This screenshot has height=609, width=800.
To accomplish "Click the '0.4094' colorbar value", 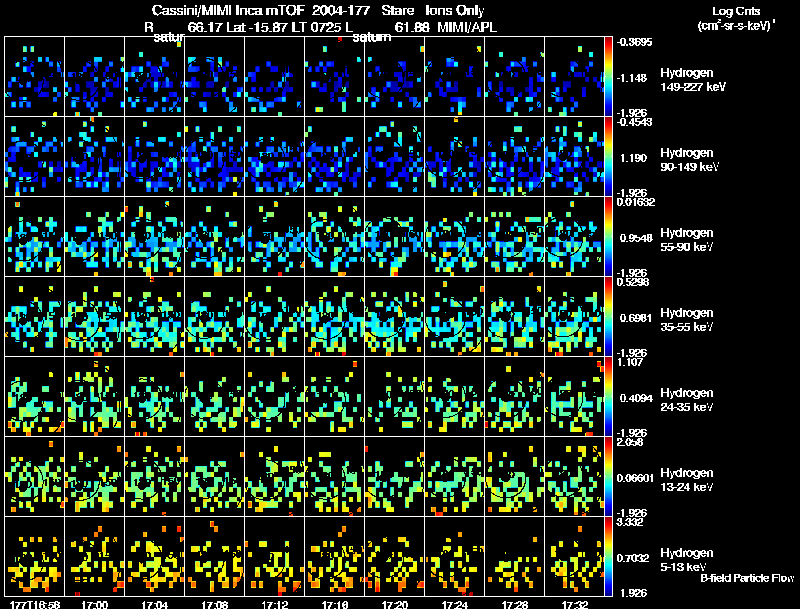I will (x=636, y=398).
